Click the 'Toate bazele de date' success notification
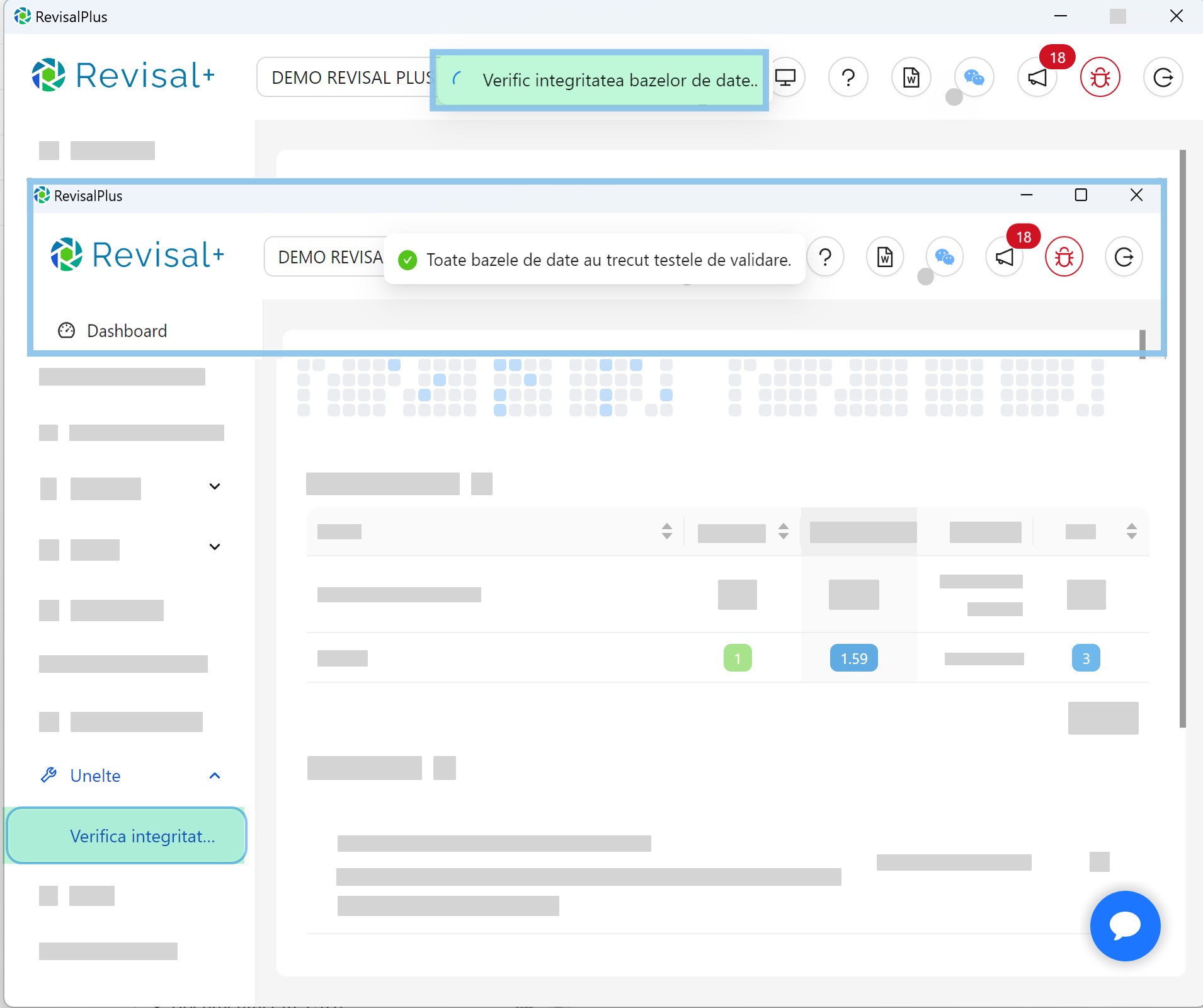This screenshot has width=1203, height=1008. pyautogui.click(x=595, y=260)
